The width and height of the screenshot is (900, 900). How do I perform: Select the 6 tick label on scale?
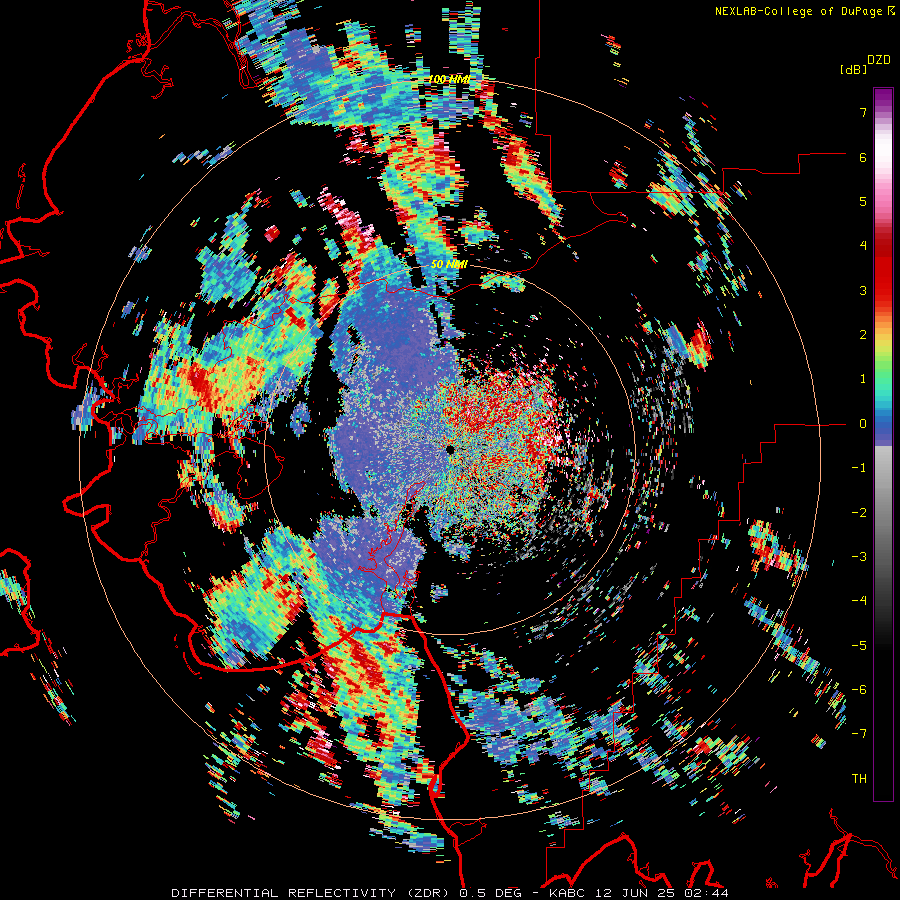(x=863, y=157)
